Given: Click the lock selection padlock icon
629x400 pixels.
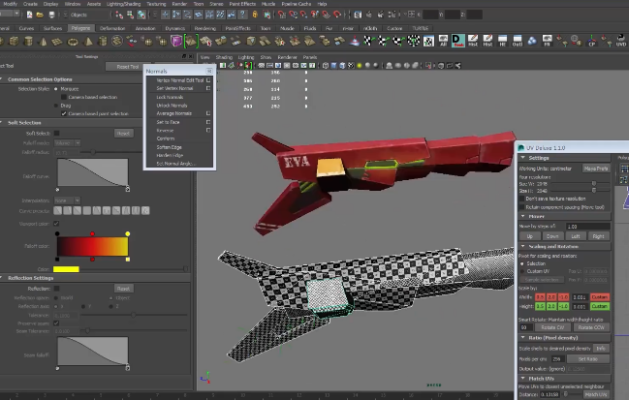Looking at the screenshot, I should click(x=255, y=15).
